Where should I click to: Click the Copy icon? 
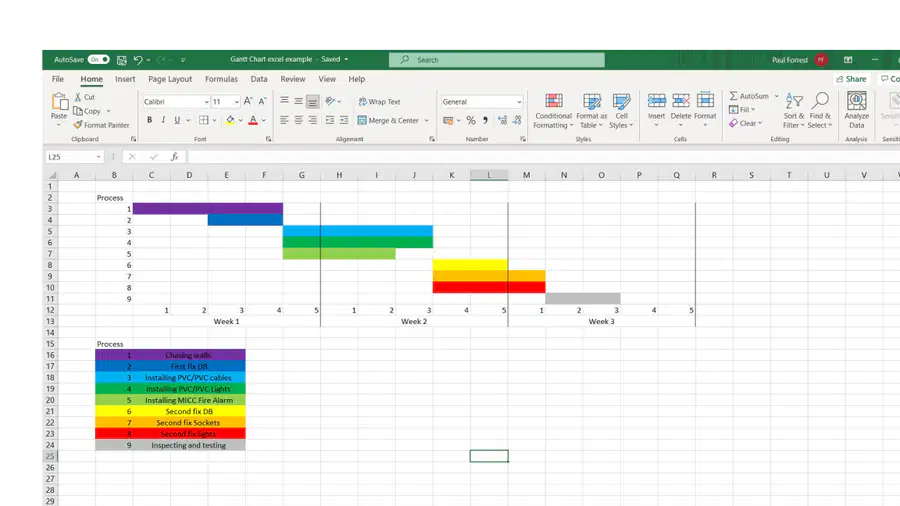point(78,111)
